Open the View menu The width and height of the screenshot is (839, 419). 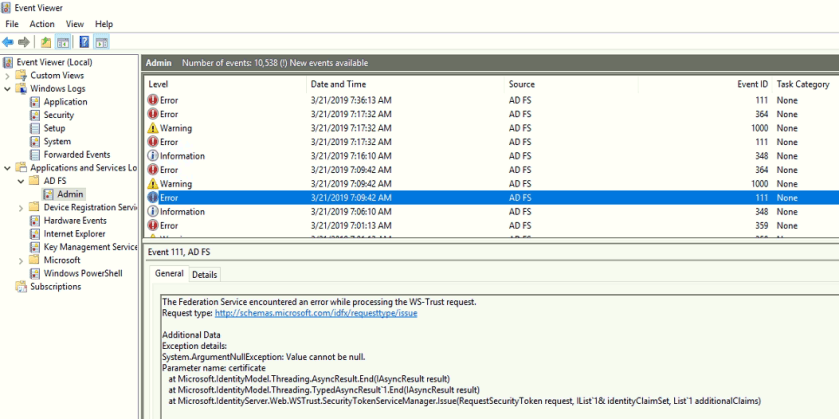point(75,24)
